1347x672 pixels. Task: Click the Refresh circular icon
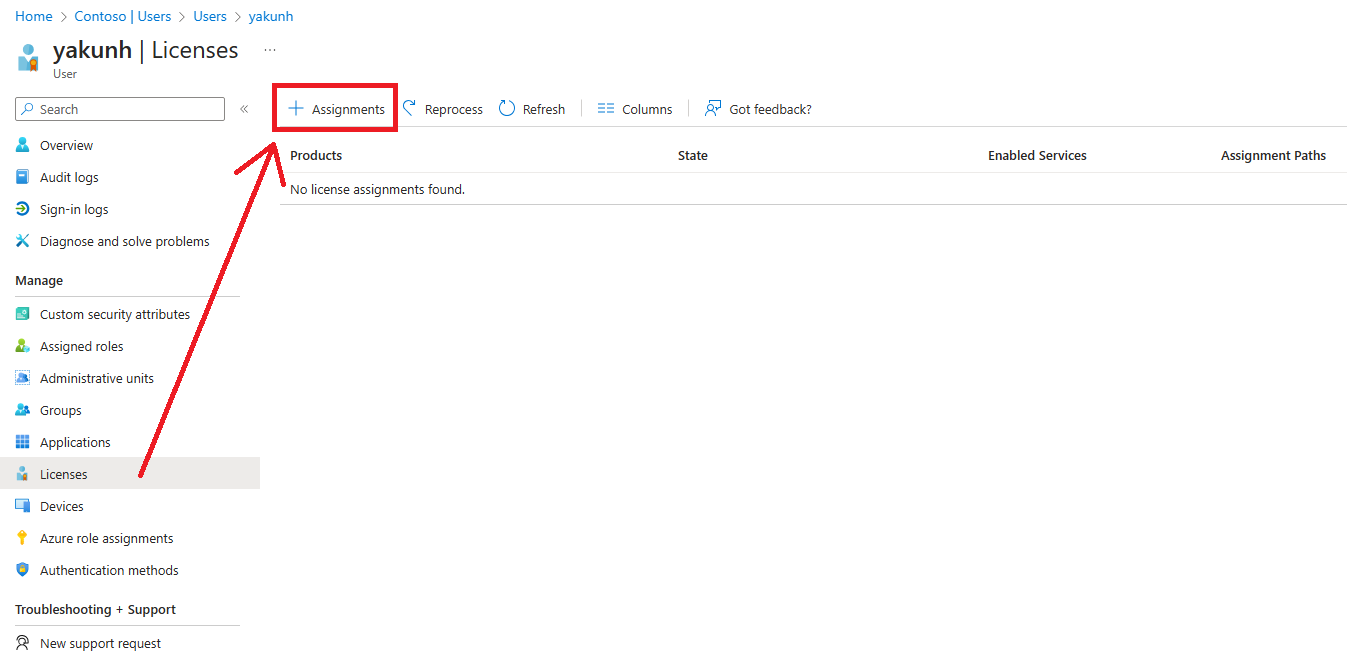click(x=507, y=108)
